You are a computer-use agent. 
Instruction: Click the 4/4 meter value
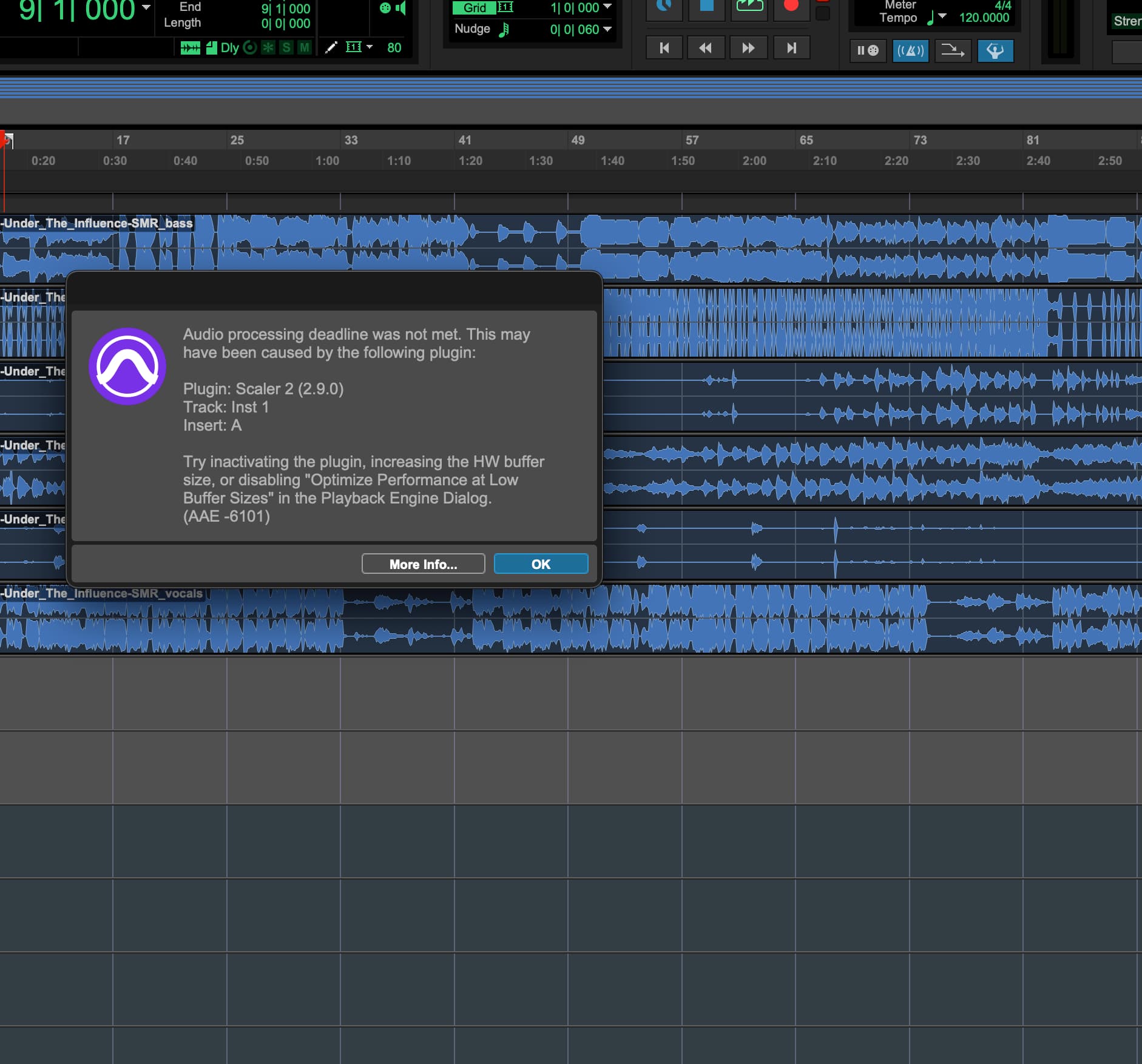click(1003, 5)
